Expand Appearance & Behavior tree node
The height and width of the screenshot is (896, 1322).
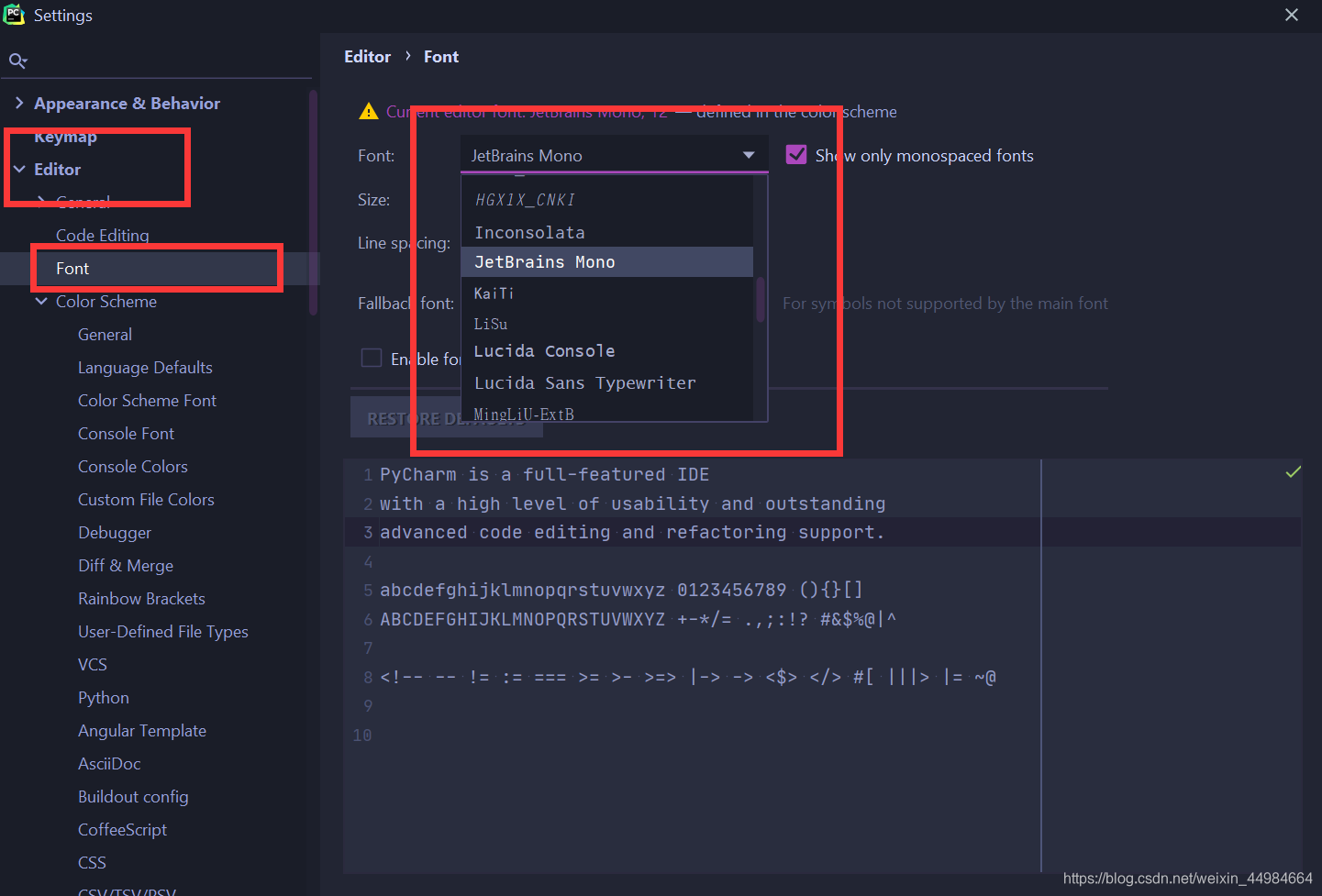pos(19,103)
